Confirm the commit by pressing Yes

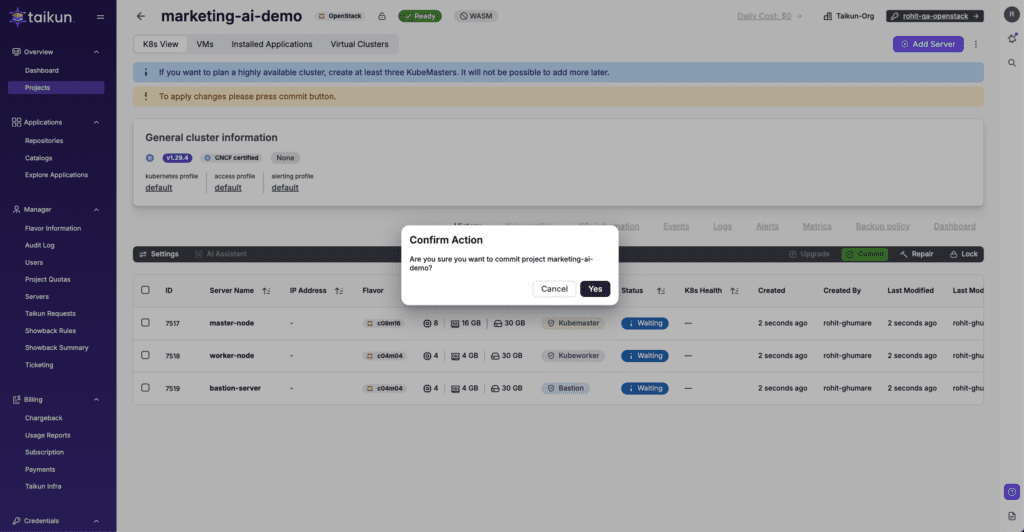pyautogui.click(x=595, y=289)
